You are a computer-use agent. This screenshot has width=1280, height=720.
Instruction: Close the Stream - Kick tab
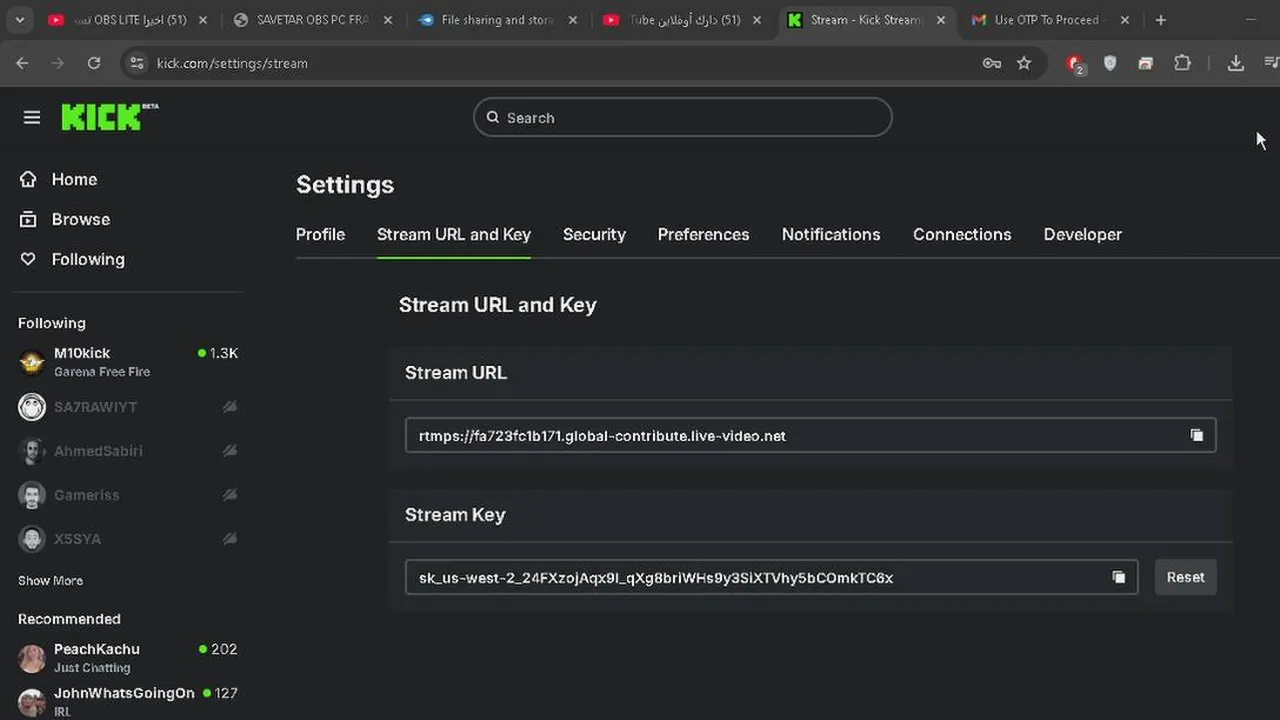point(941,20)
